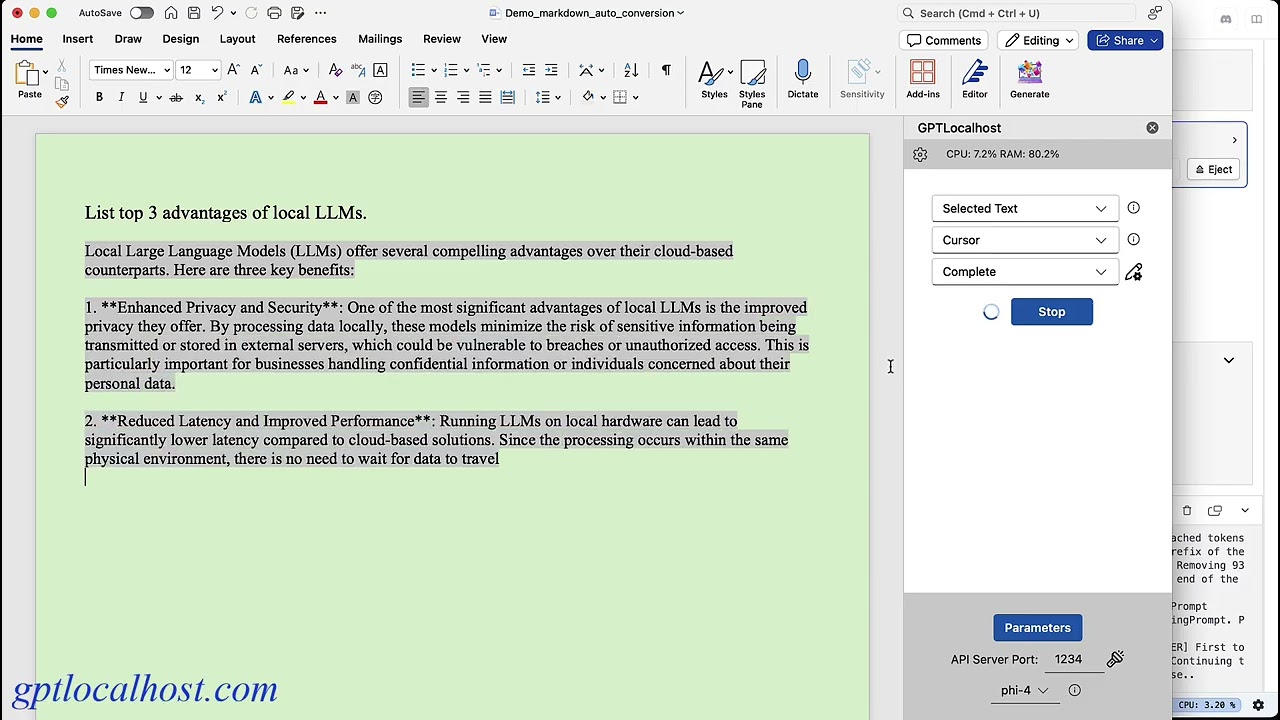
Task: Expand the Editing mode menu
Action: 1040,40
